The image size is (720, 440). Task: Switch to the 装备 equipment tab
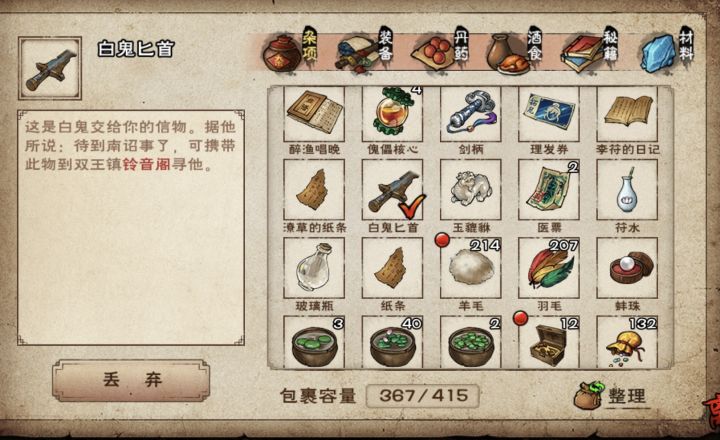pos(366,51)
